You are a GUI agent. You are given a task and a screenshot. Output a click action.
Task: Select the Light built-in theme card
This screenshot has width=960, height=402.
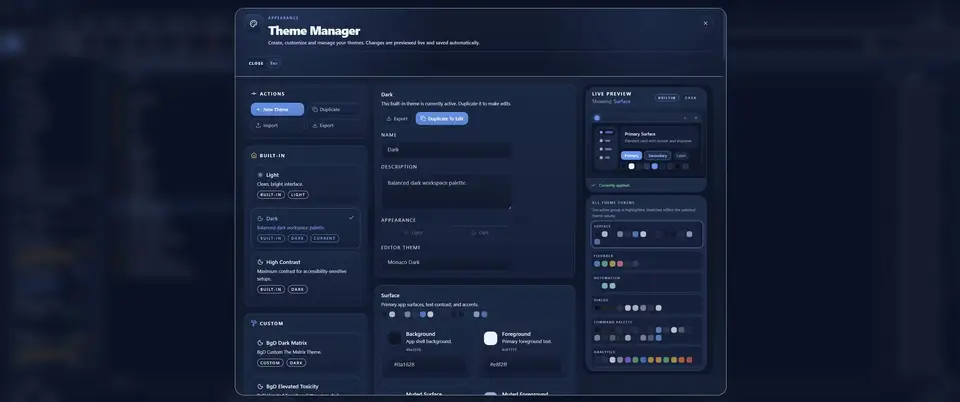pyautogui.click(x=306, y=185)
